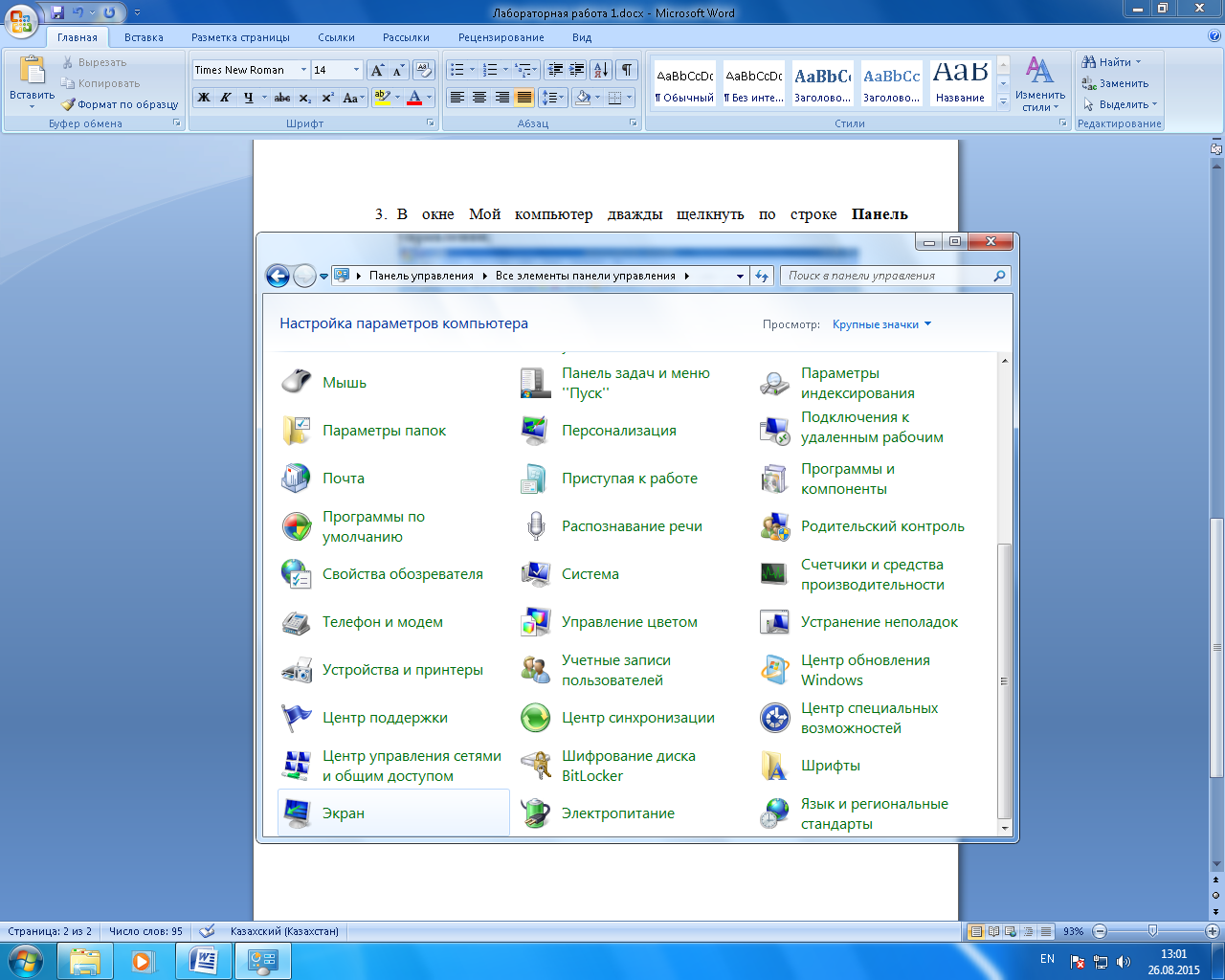1225x980 pixels.
Task: Align text left
Action: (457, 98)
